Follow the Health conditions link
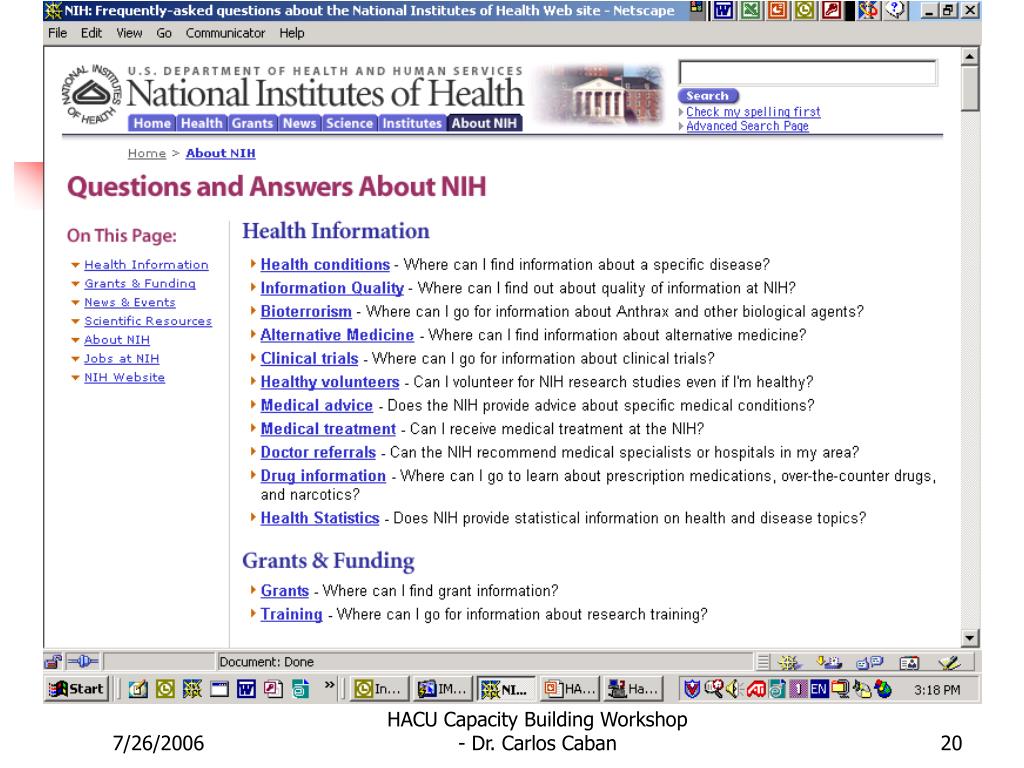Viewport: 1024px width, 768px height. (x=325, y=264)
